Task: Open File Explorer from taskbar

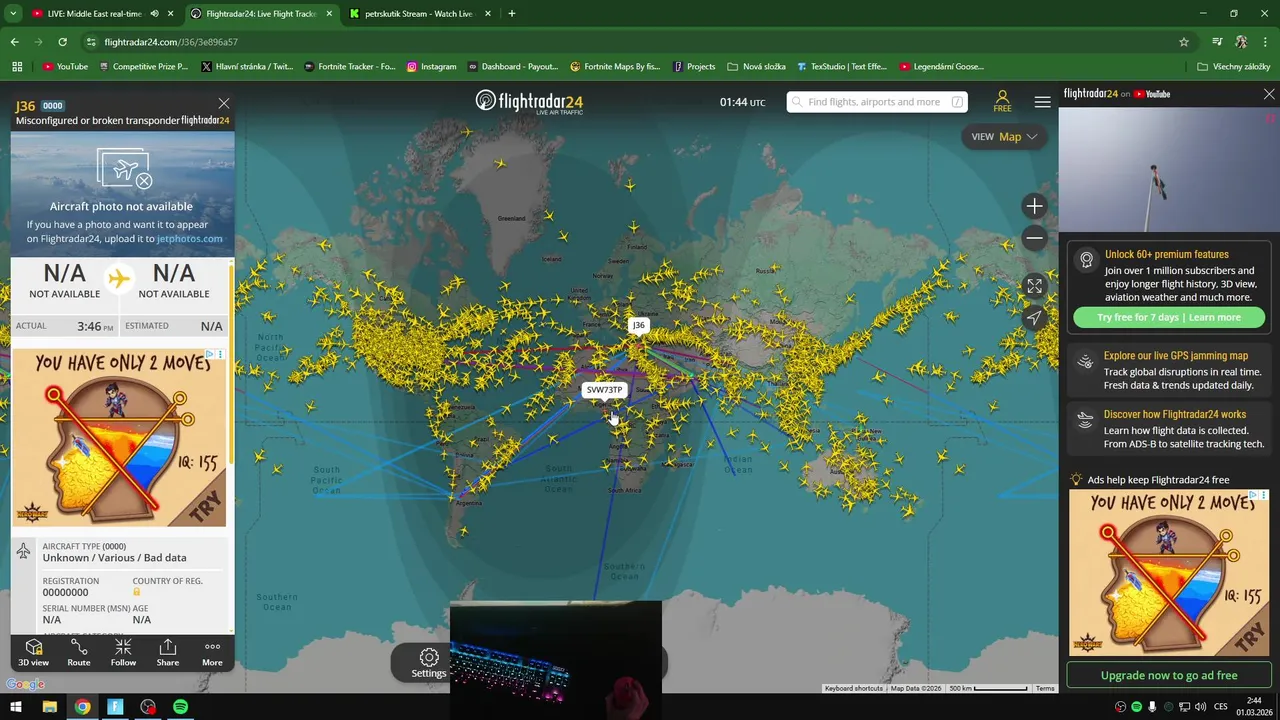Action: 49,707
